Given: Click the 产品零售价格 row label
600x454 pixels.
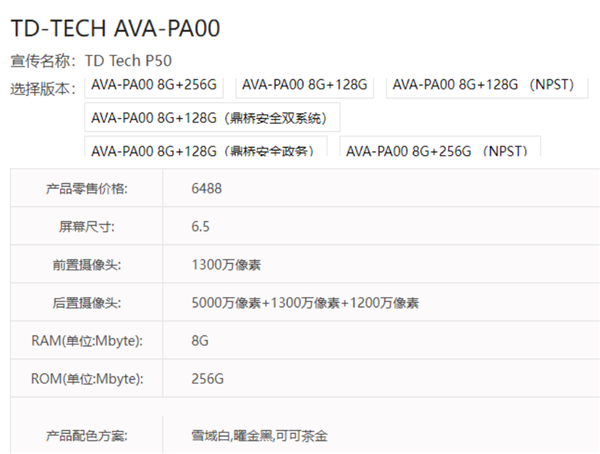Looking at the screenshot, I should (87, 189).
